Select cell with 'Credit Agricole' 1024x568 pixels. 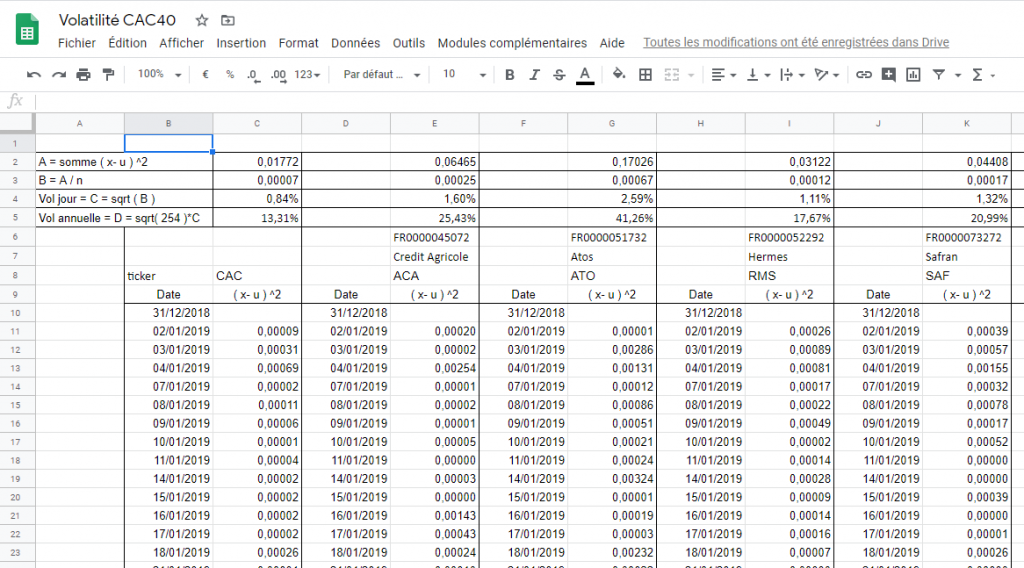coord(434,257)
